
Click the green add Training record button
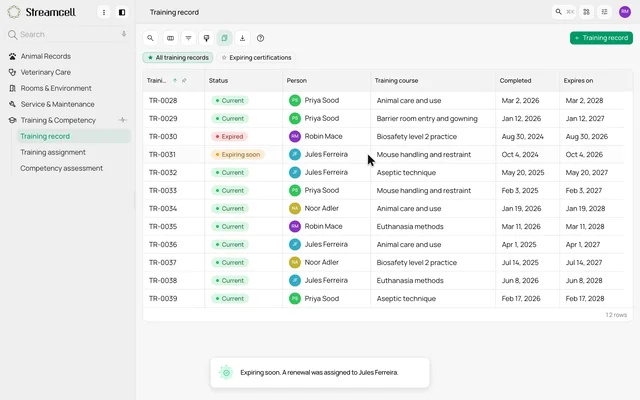click(601, 38)
